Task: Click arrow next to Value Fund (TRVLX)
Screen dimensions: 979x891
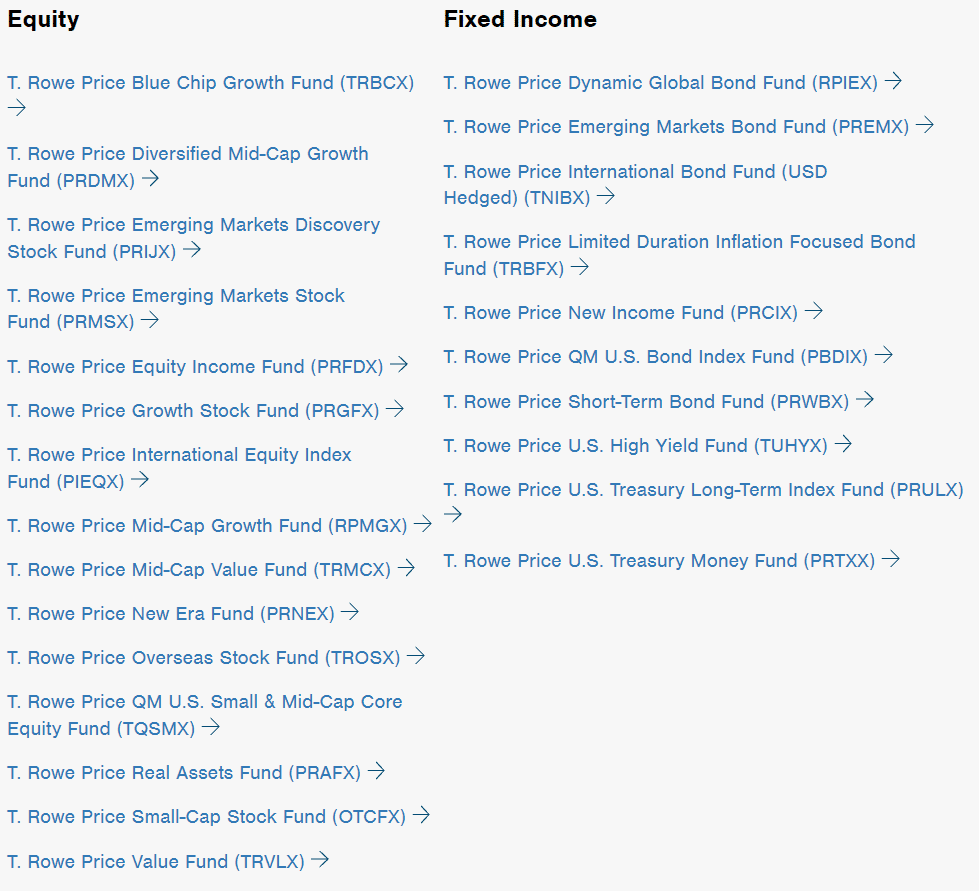Action: coord(320,859)
